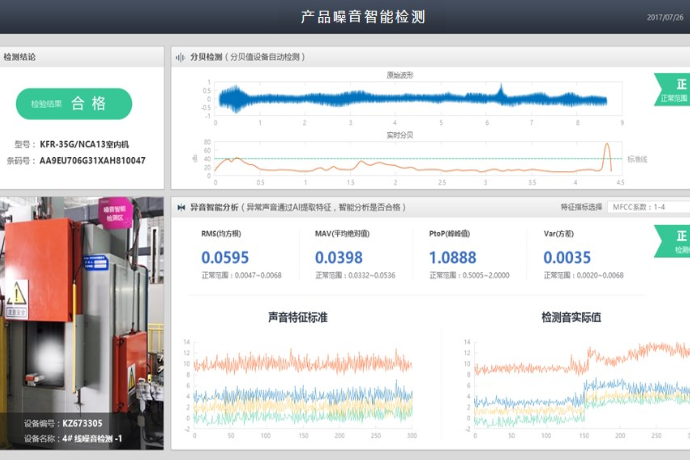Click the green status ribbon in anomaly analysis panel
This screenshot has width=690, height=460.
click(673, 240)
